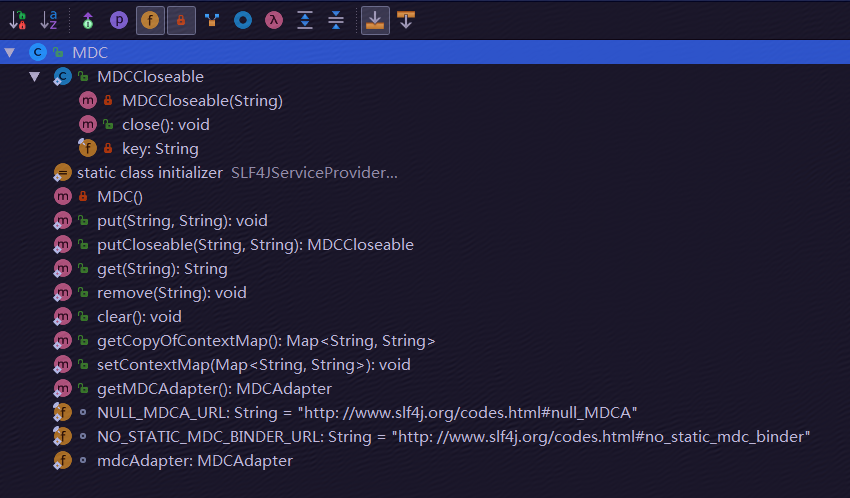Click Sort by Visibility icon

click(x=18, y=21)
